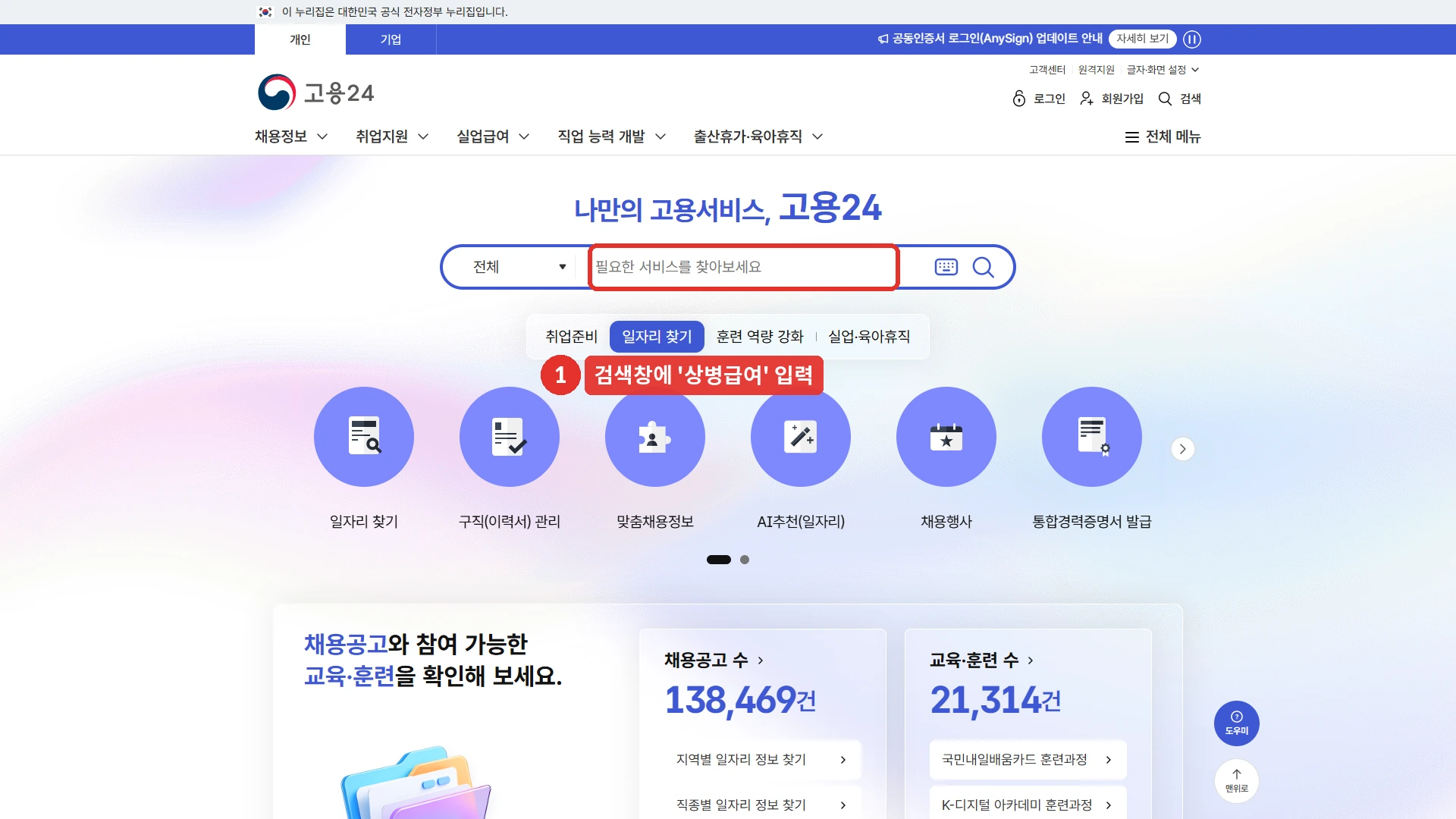Viewport: 1456px width, 819px height.
Task: Click the 로그인 lock icon link
Action: 1039,99
